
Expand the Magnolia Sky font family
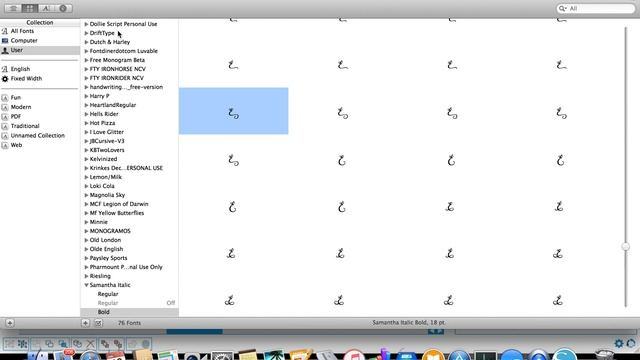tap(87, 195)
